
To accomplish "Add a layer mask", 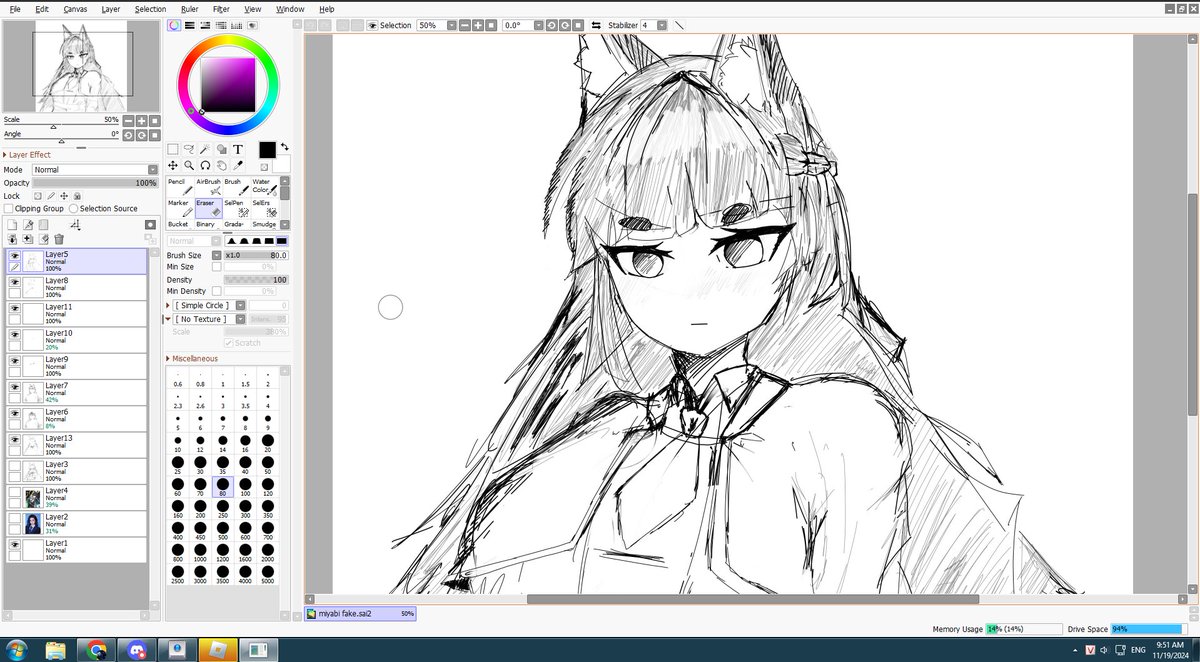I will click(x=150, y=225).
